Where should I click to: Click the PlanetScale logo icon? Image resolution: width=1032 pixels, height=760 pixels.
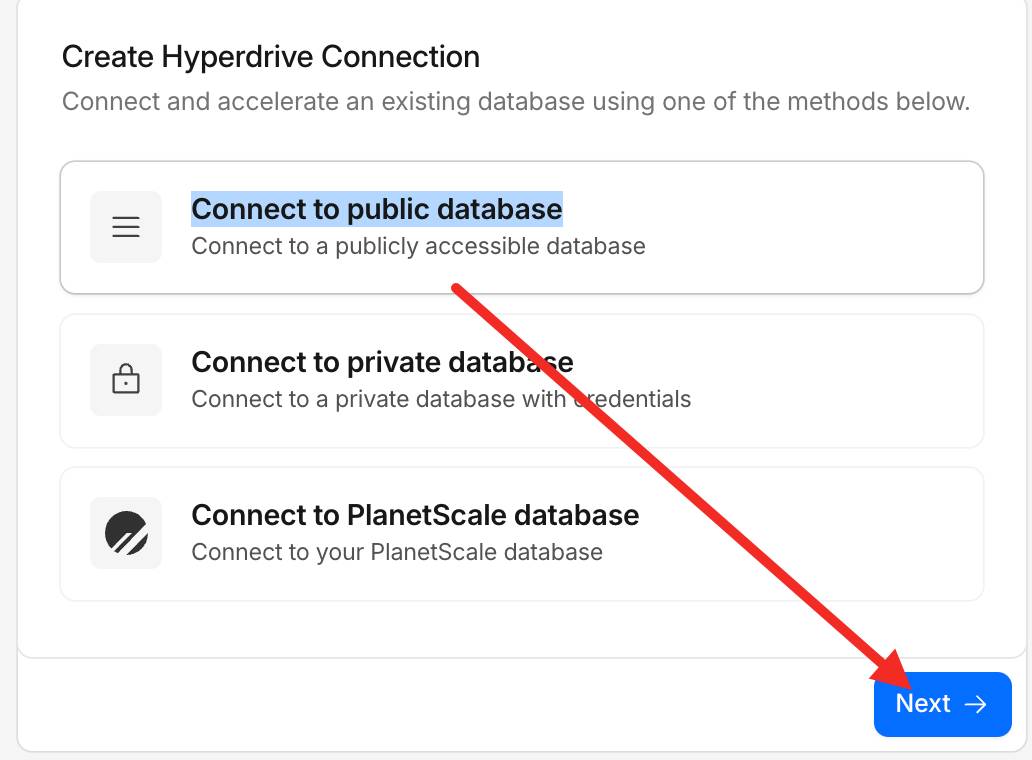point(126,533)
